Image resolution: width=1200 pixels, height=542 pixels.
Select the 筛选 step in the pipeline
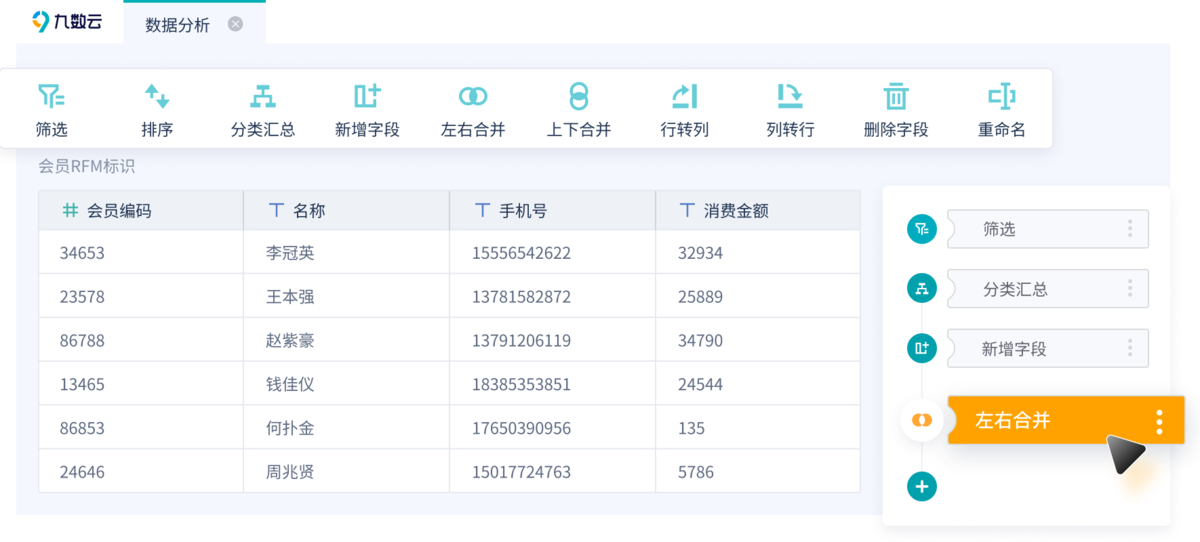1047,229
